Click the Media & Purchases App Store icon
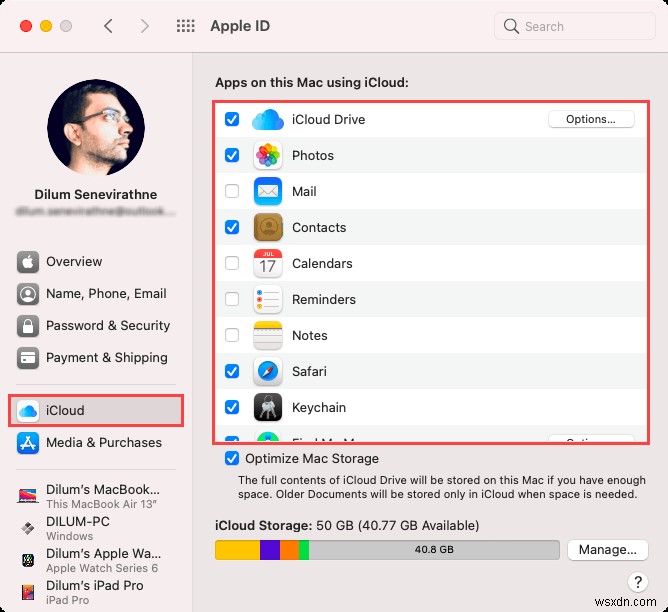668x612 pixels. click(28, 442)
